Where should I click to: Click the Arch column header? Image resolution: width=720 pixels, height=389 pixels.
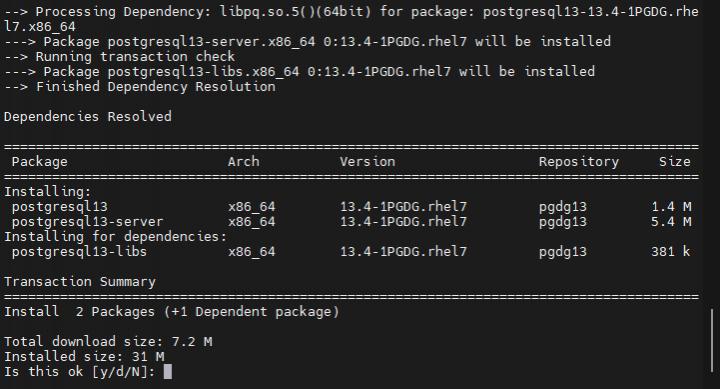(243, 161)
